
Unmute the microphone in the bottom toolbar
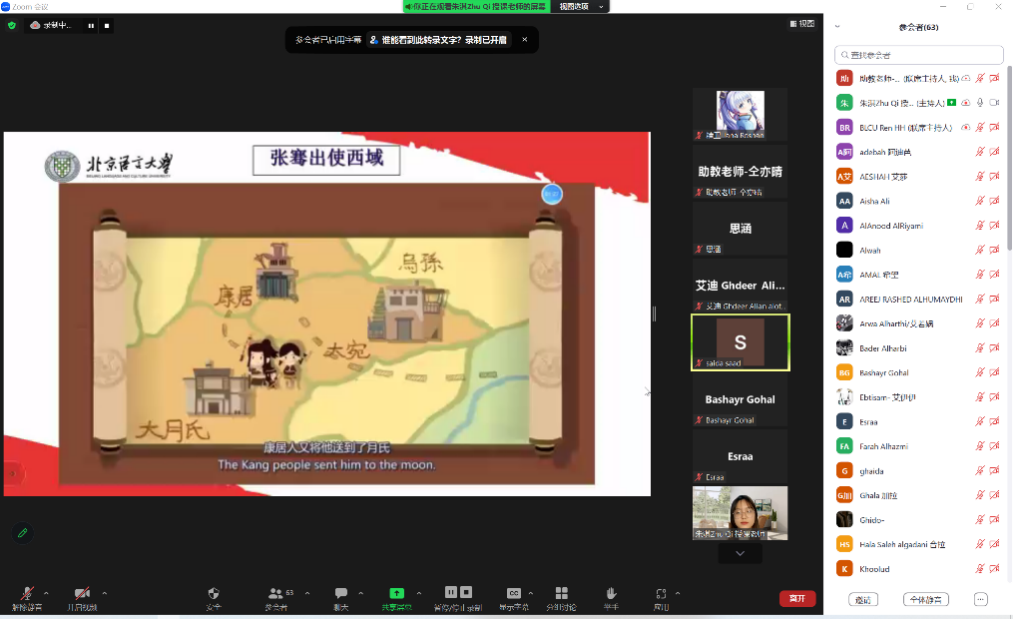tap(27, 594)
